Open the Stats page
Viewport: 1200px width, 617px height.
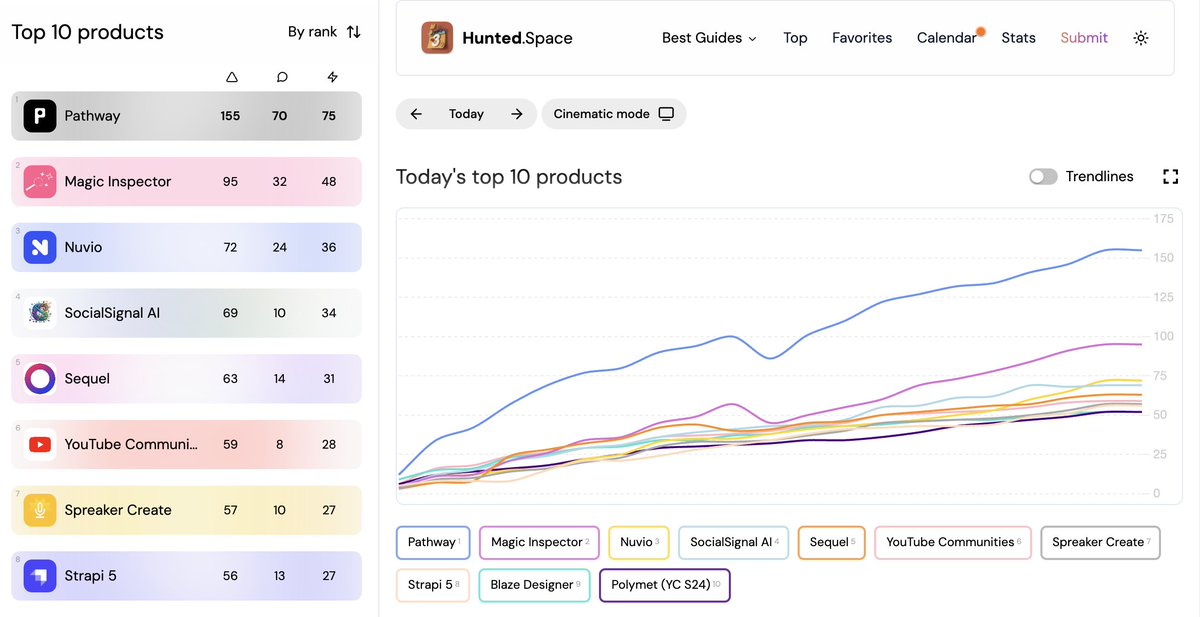[x=1018, y=38]
